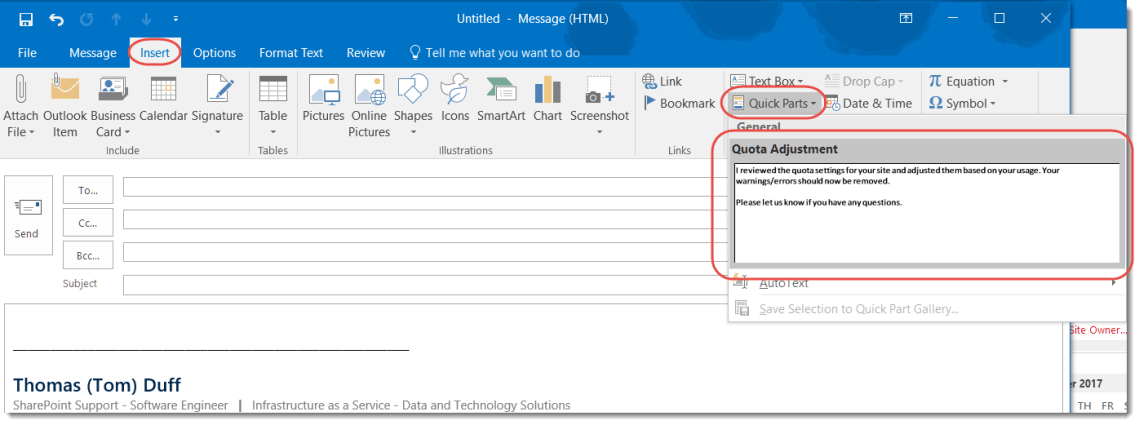
Task: Click the To recipients field
Action: click(426, 187)
